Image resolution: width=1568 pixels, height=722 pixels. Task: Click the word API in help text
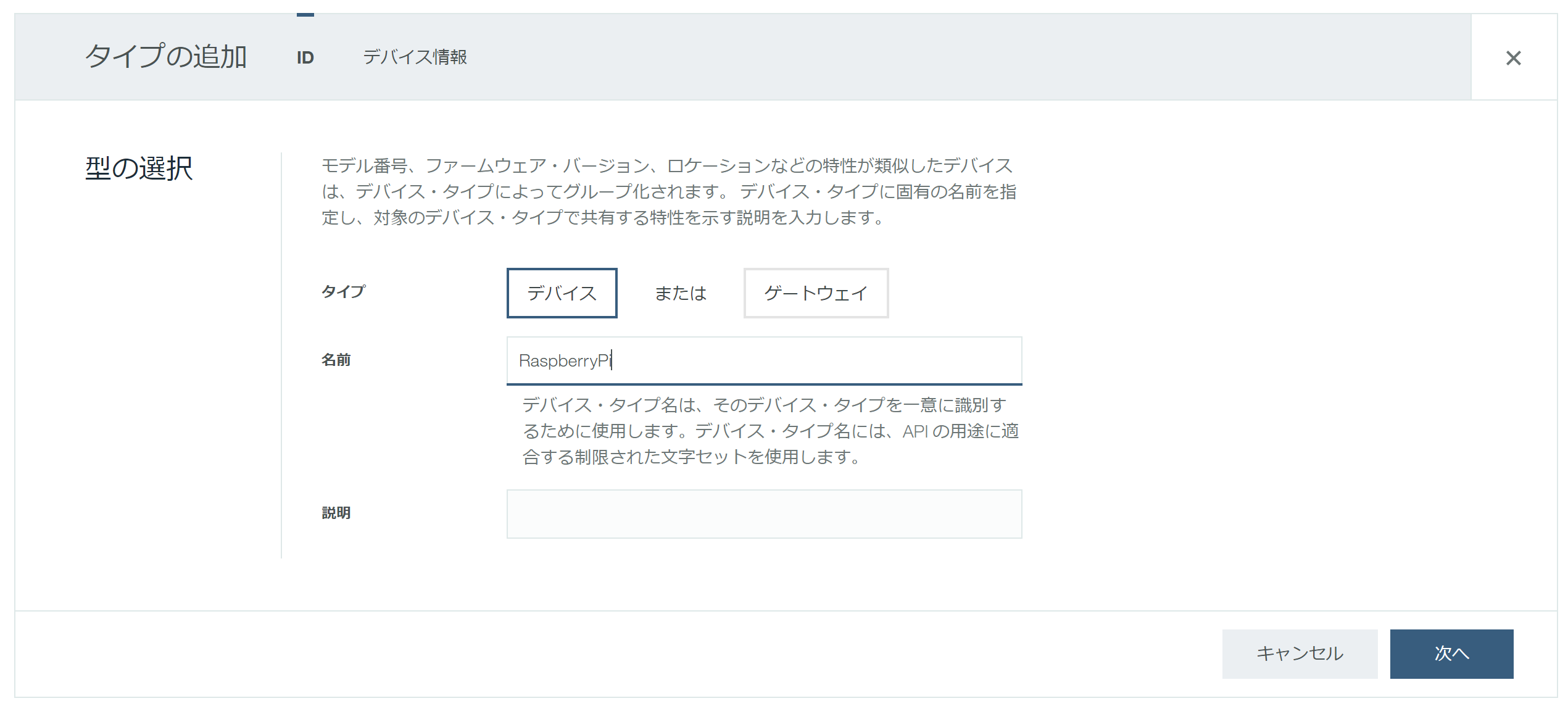pyautogui.click(x=915, y=431)
